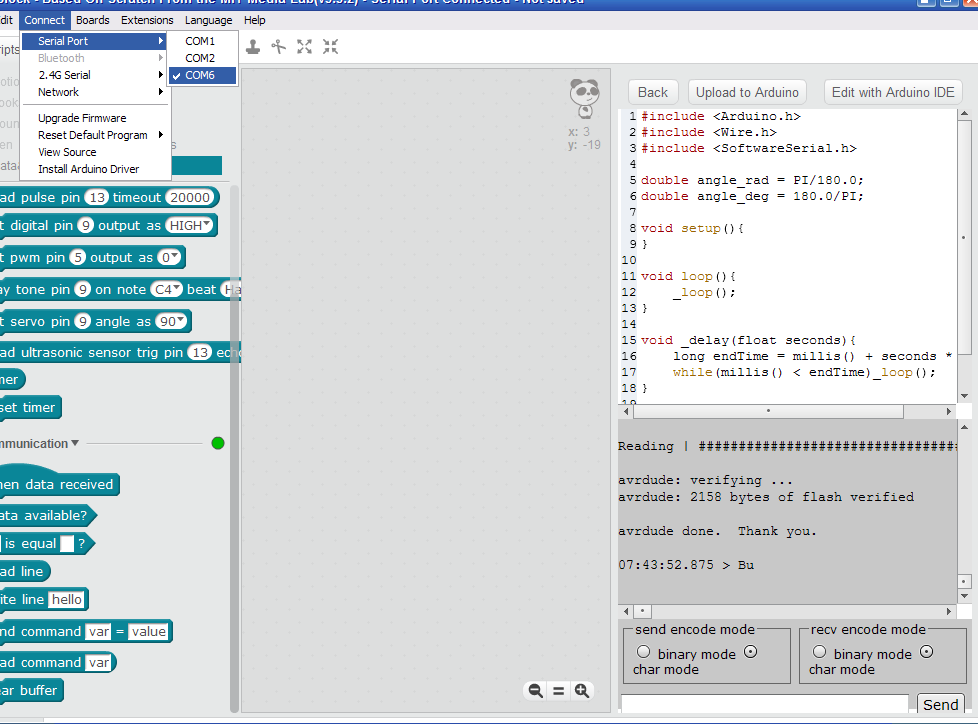Click Upload to Arduino button
Screen dimensions: 978x724
pos(747,92)
